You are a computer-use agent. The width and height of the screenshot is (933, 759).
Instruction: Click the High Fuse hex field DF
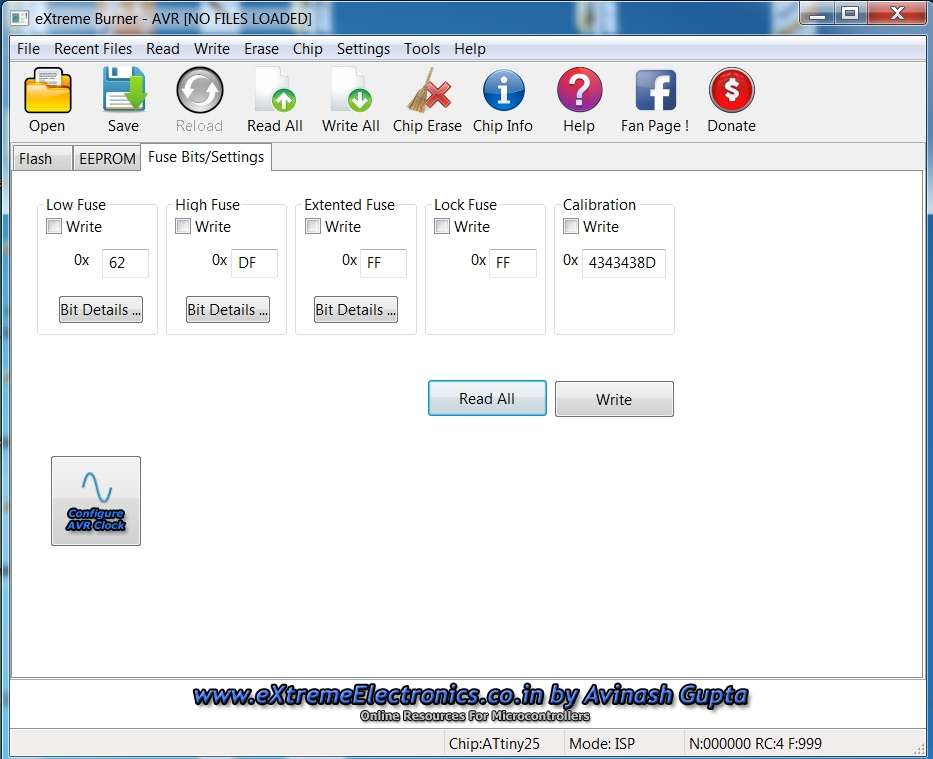[254, 263]
